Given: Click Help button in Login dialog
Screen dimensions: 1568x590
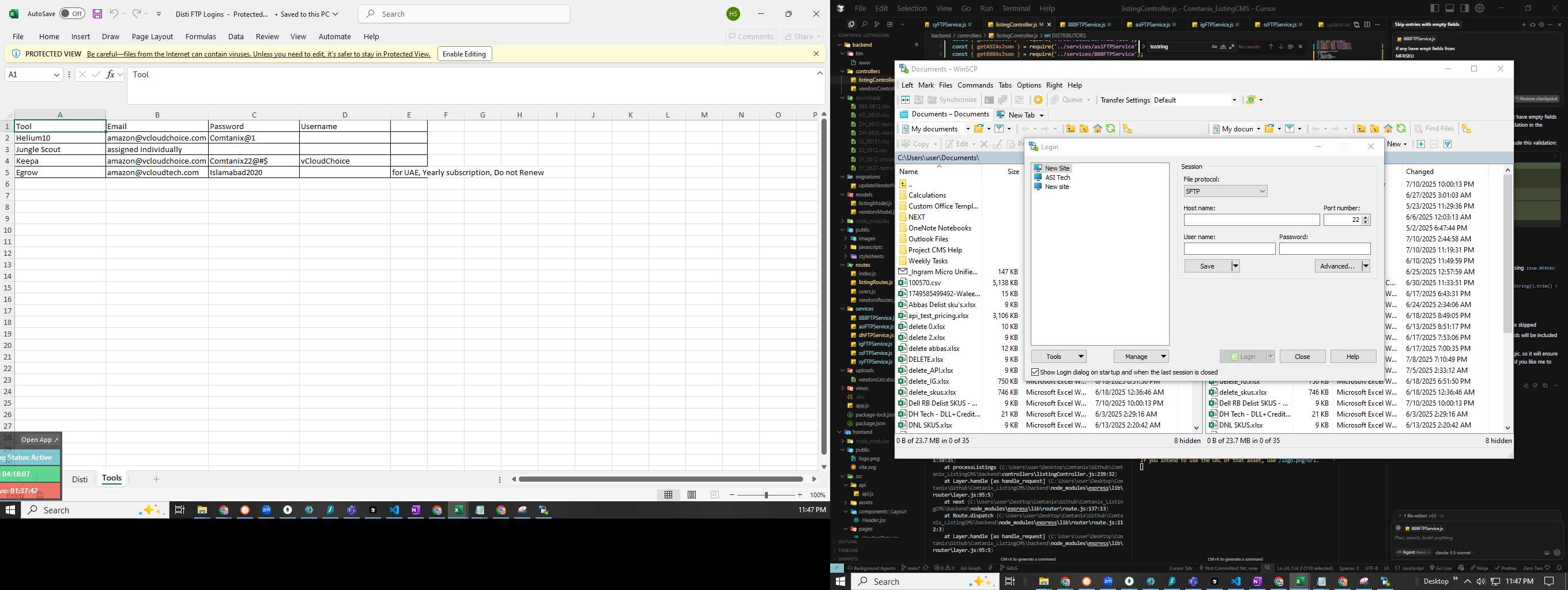Looking at the screenshot, I should [1353, 357].
